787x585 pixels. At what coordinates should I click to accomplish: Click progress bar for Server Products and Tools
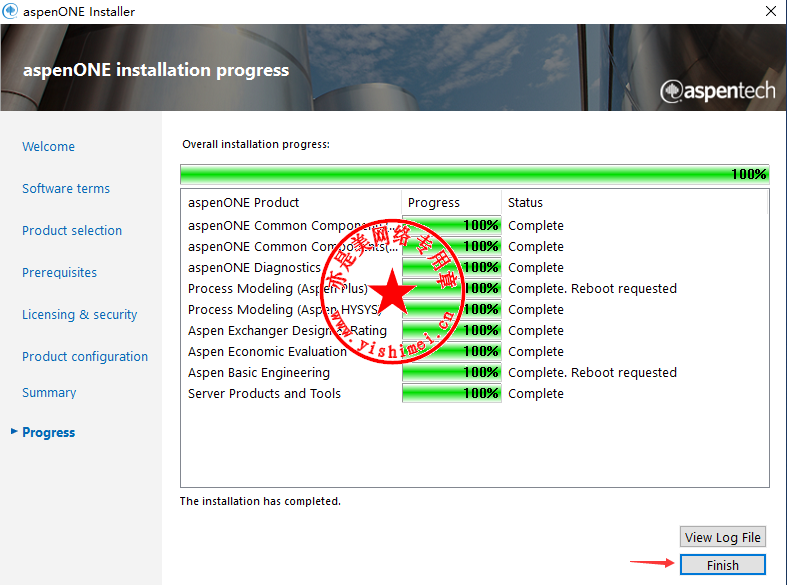452,393
